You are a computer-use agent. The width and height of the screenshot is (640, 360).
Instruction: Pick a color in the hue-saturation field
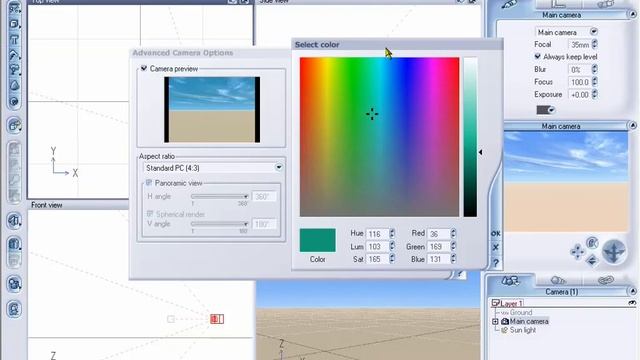(380, 137)
